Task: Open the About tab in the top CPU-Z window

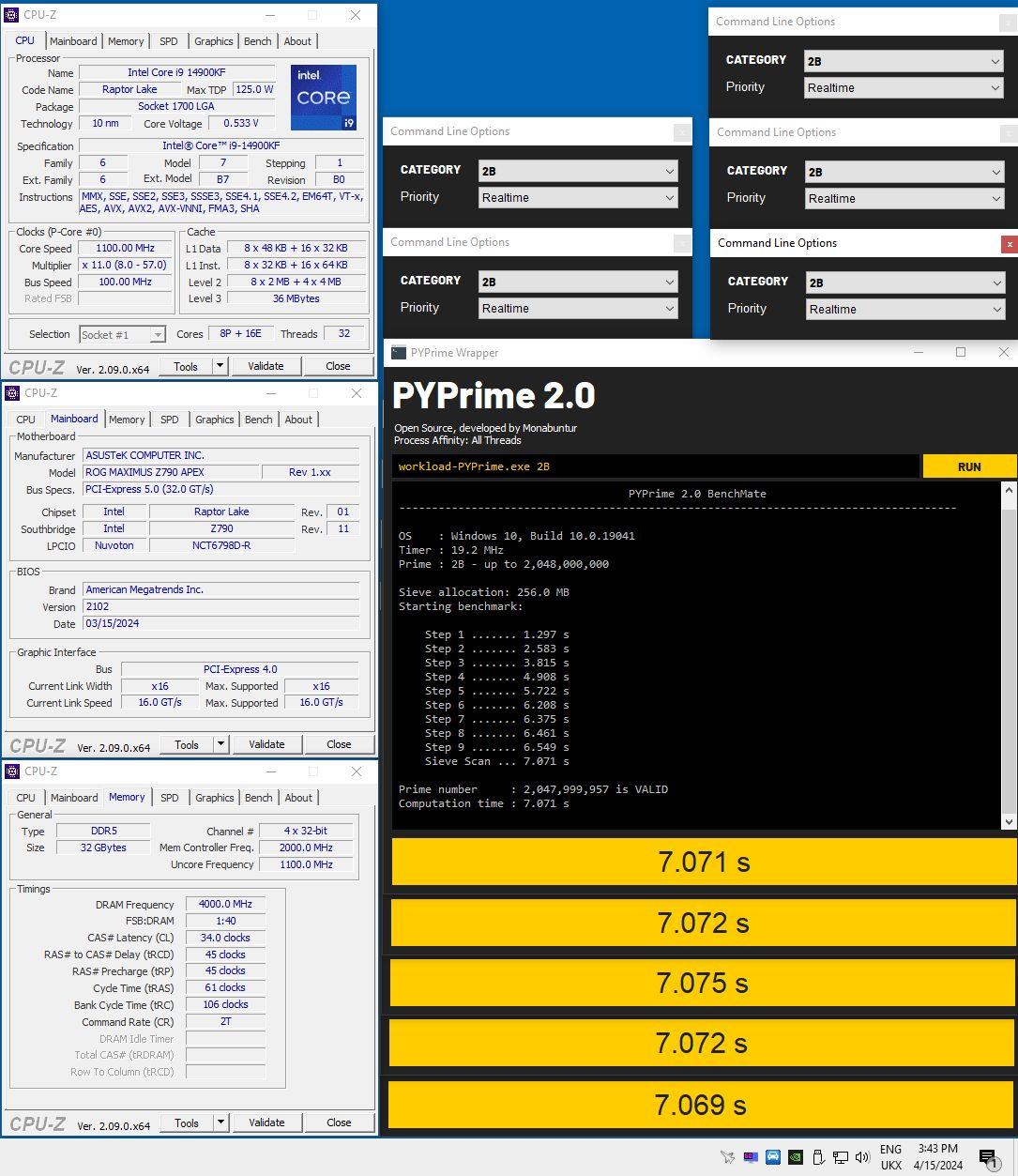Action: 297,41
